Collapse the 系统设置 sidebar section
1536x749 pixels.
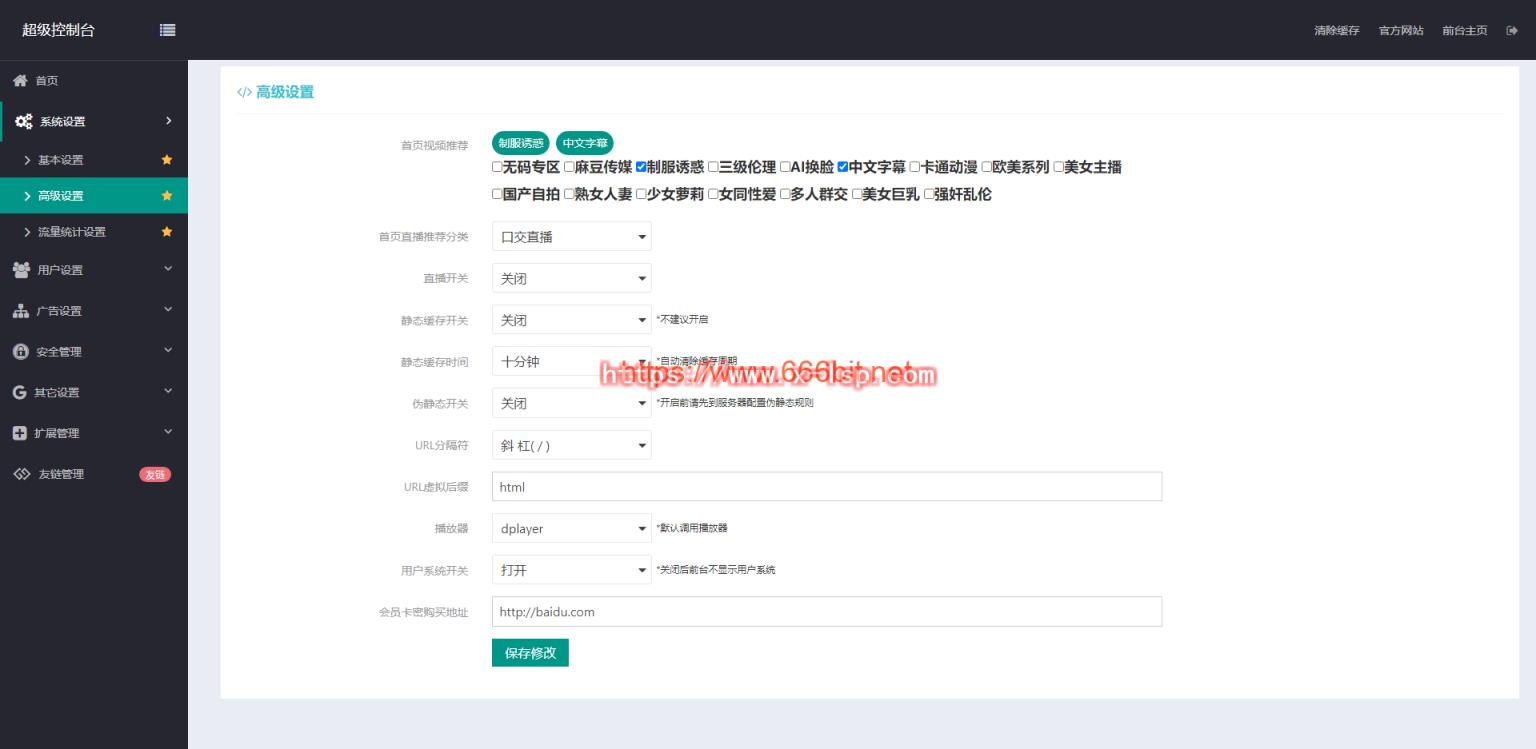coord(94,122)
